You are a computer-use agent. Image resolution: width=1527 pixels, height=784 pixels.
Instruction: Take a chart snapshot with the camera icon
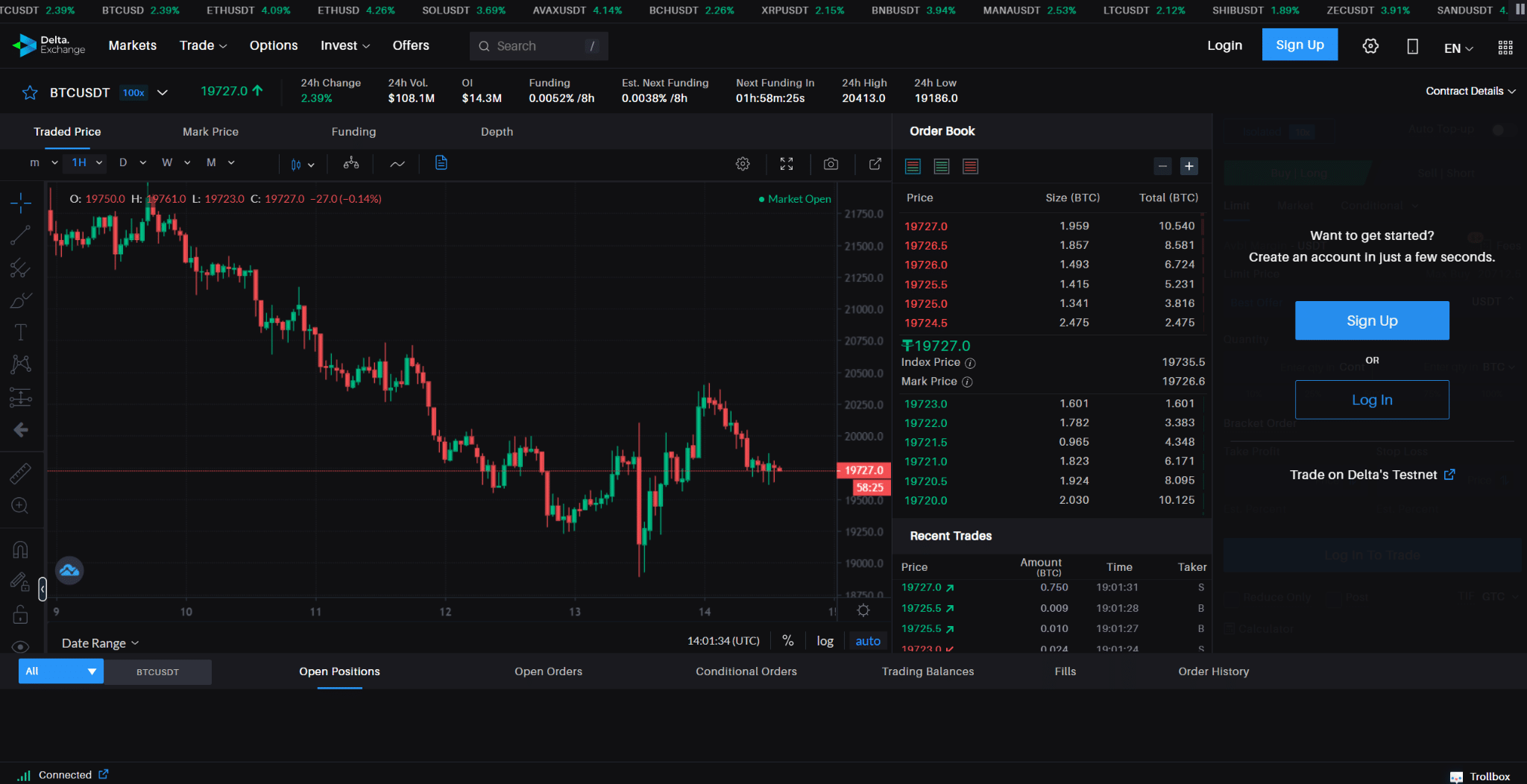click(x=831, y=163)
